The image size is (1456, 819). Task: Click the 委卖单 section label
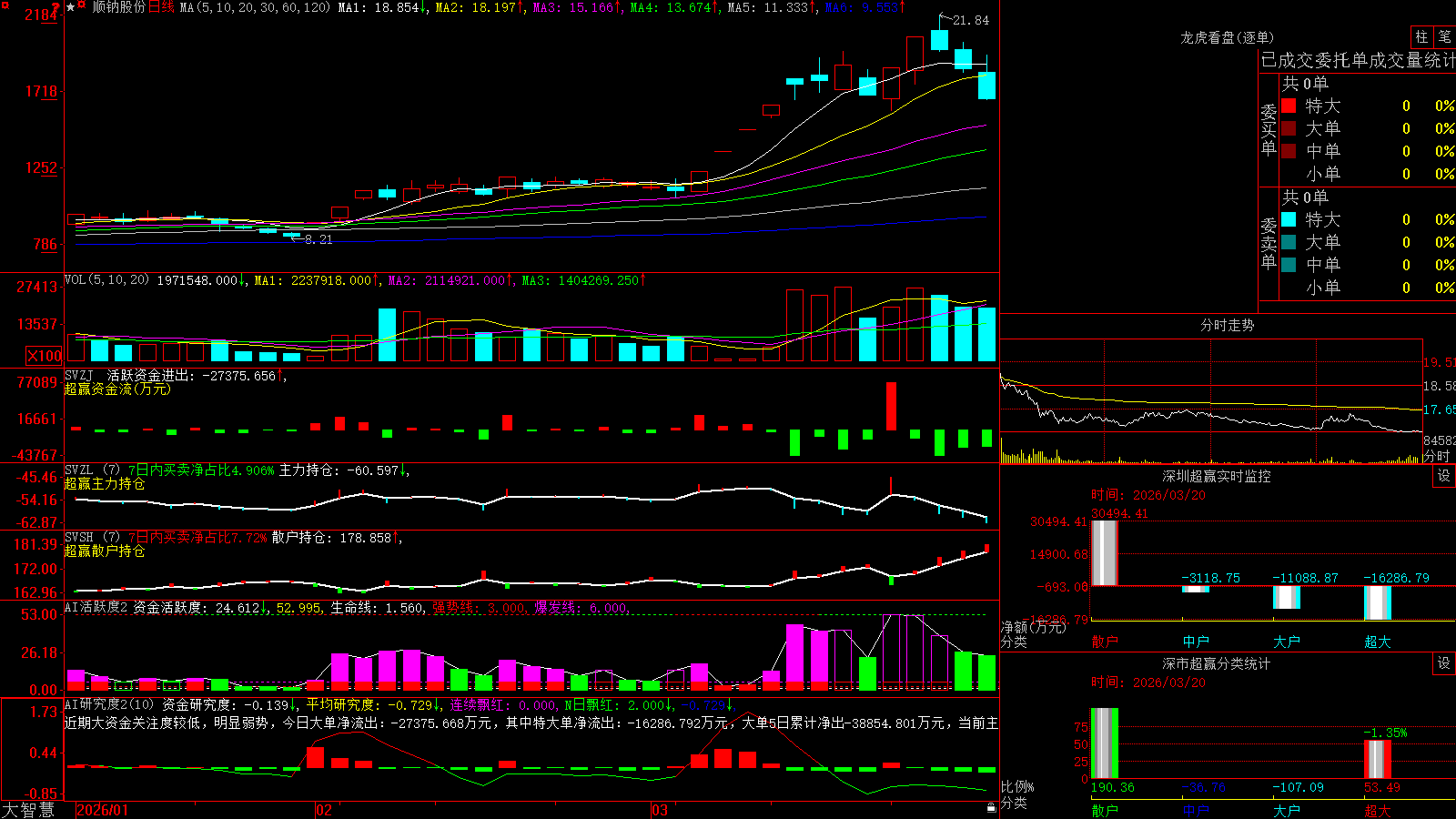(x=1269, y=243)
